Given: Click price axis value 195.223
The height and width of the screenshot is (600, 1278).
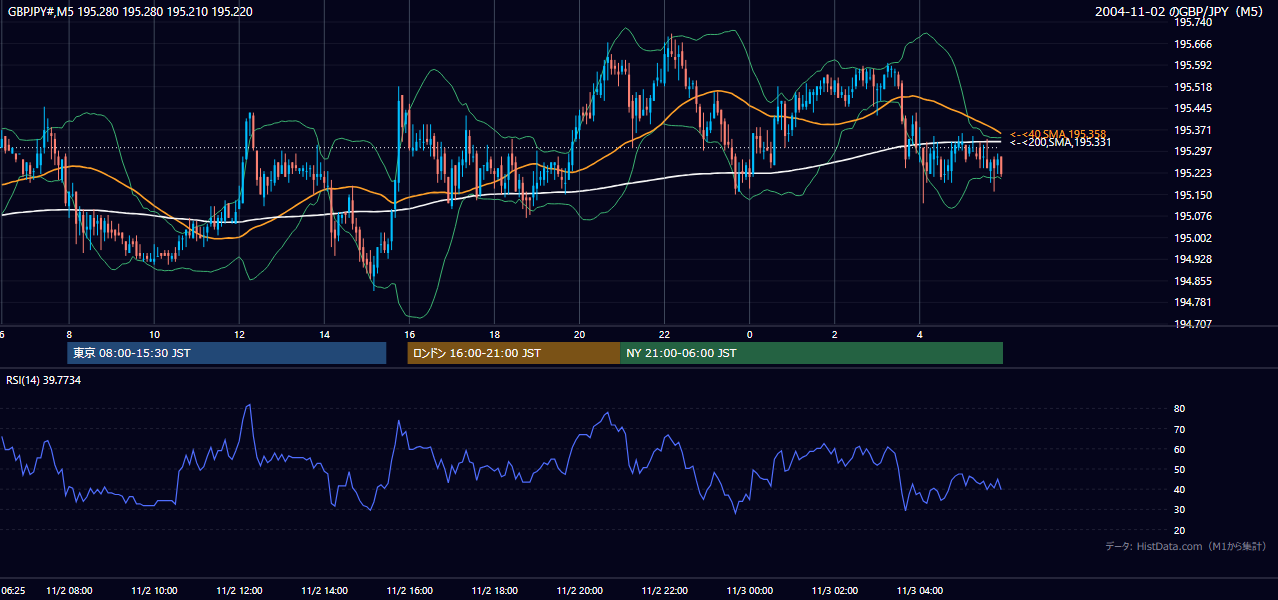Looking at the screenshot, I should tap(1193, 173).
